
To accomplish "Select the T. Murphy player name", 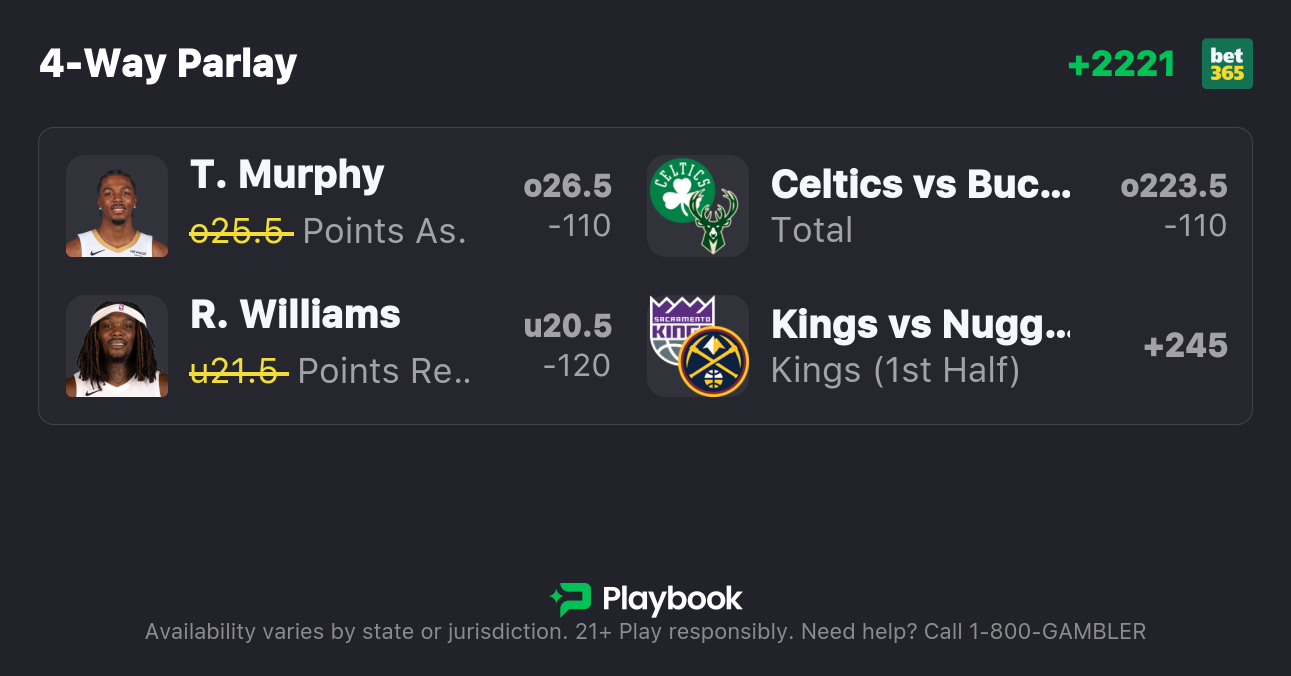I will [287, 175].
